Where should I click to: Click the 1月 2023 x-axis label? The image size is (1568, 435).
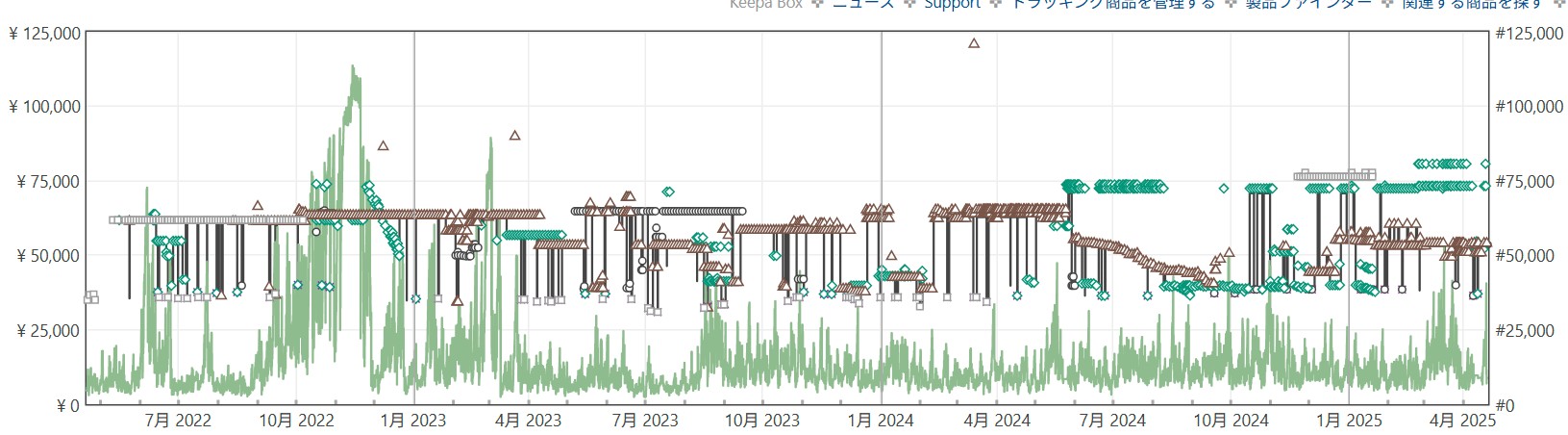[x=413, y=421]
